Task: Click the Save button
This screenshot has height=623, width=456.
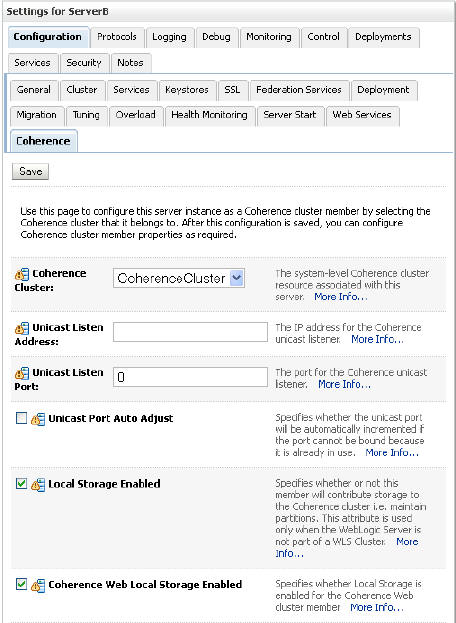Action: (x=30, y=172)
